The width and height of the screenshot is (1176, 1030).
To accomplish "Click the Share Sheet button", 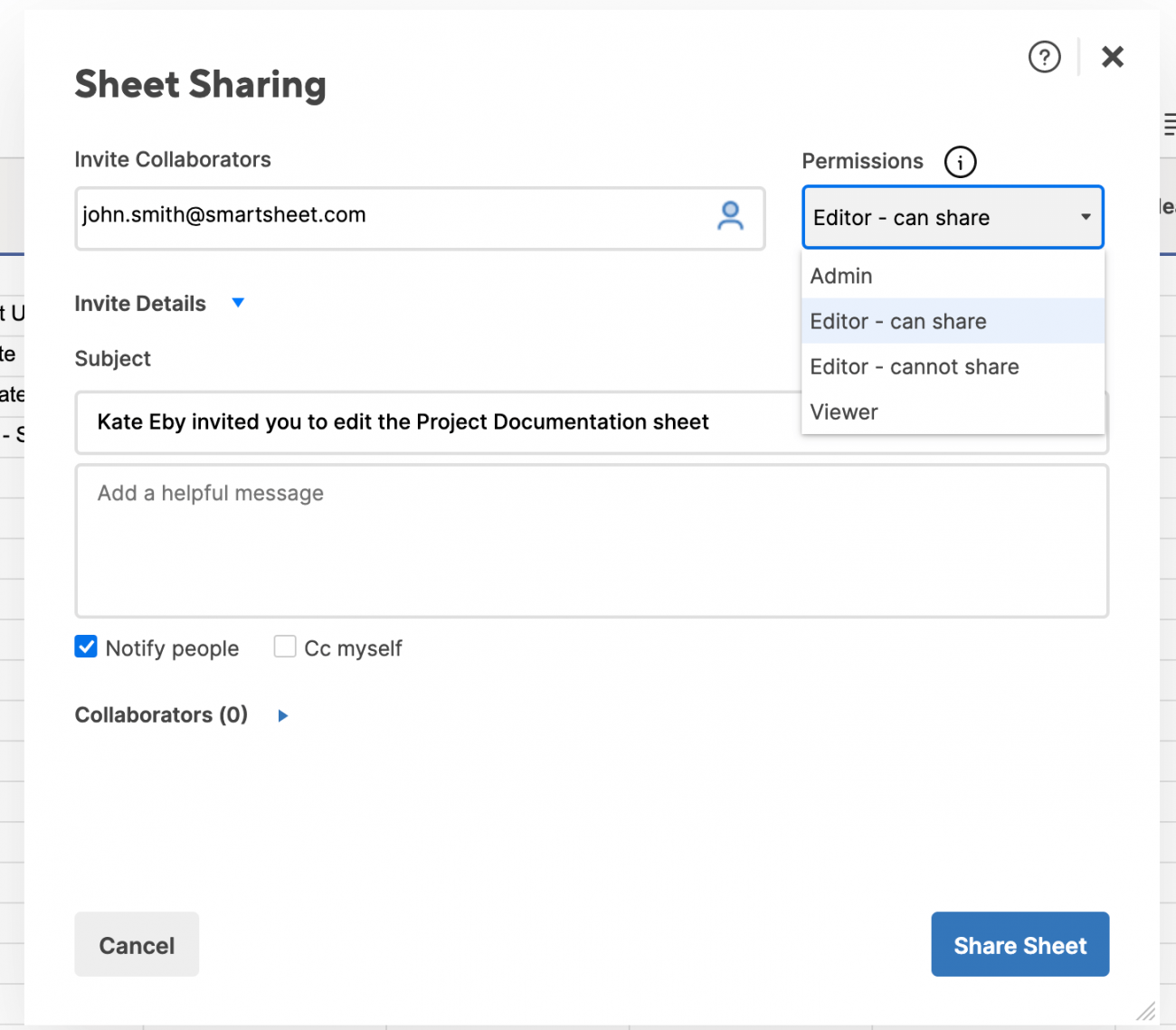I will (1020, 944).
